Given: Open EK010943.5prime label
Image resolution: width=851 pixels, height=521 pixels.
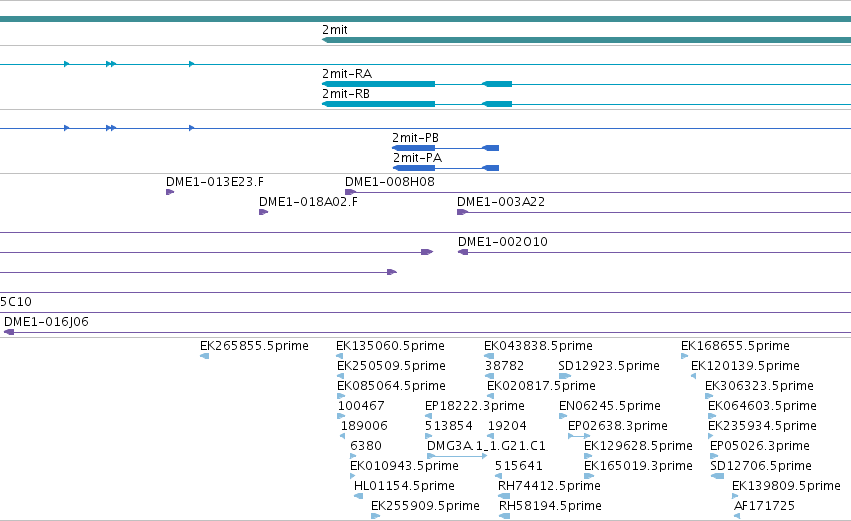Looking at the screenshot, I should 404,466.
